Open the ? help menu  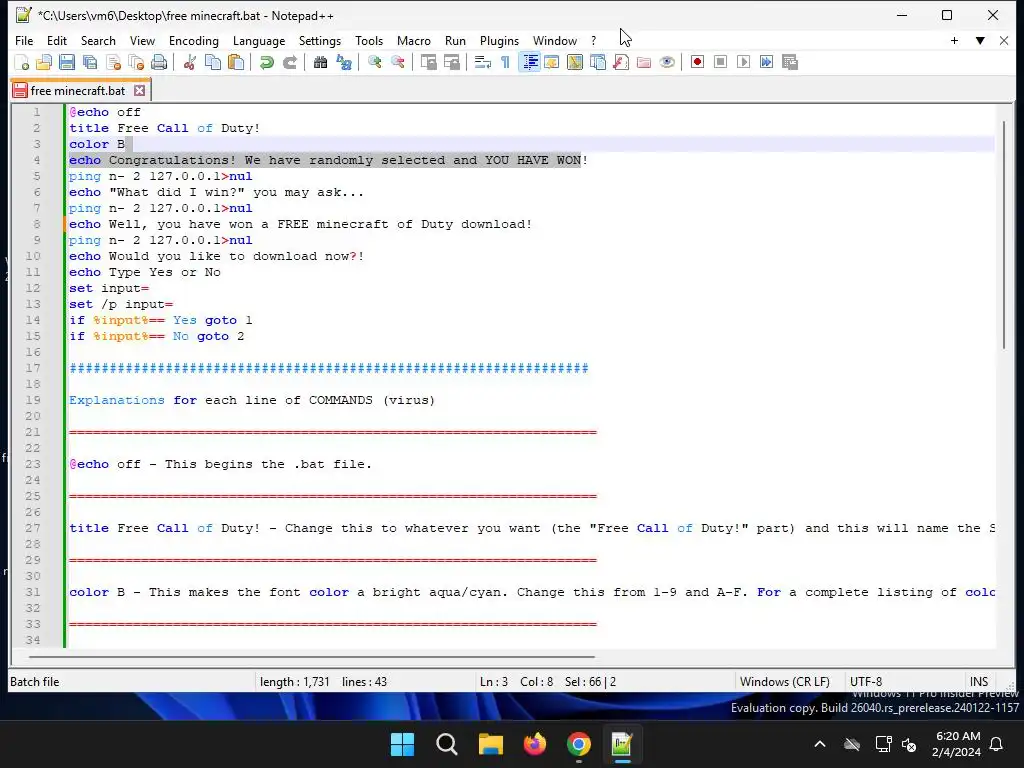point(594,40)
